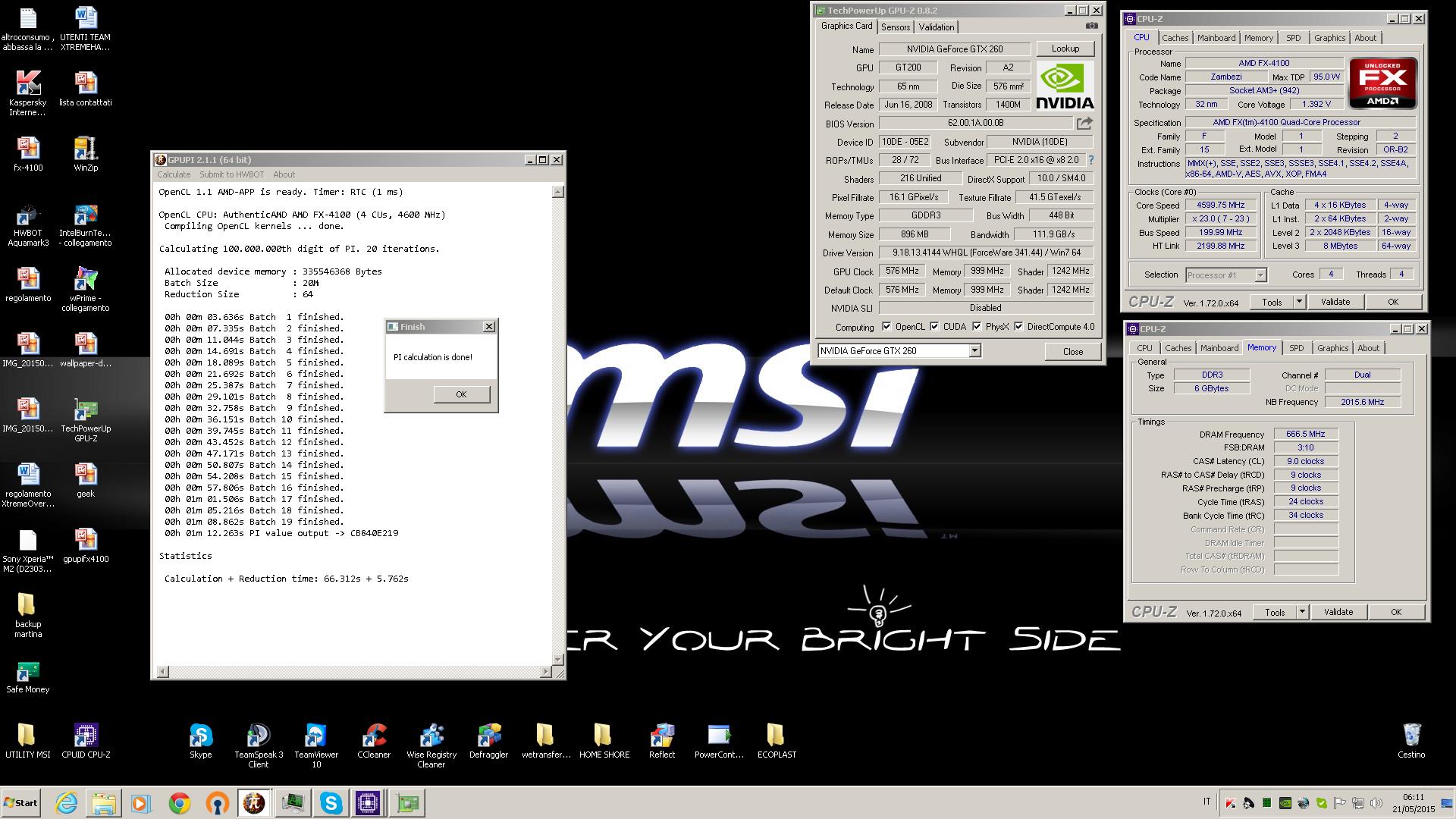The width and height of the screenshot is (1456, 819).
Task: Click Skype icon in the taskbar
Action: (x=331, y=803)
